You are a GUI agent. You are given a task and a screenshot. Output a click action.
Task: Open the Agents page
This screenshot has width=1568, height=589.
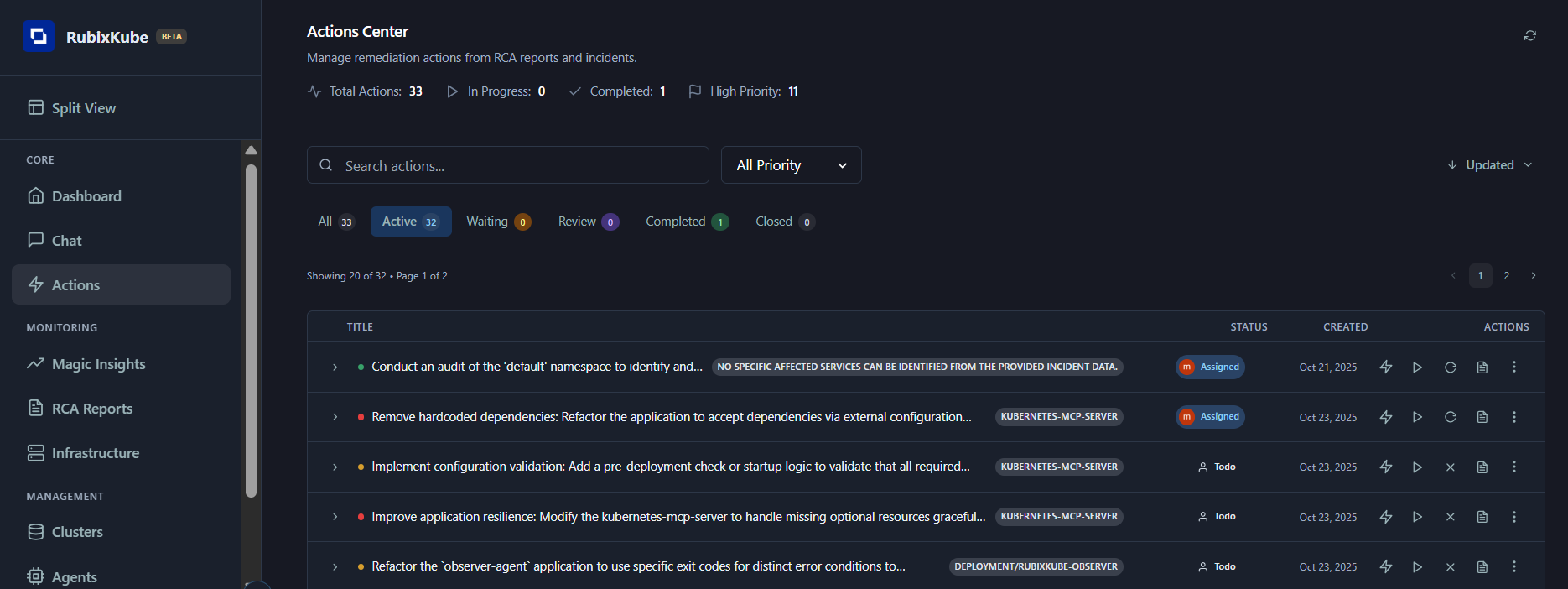[x=122, y=576]
